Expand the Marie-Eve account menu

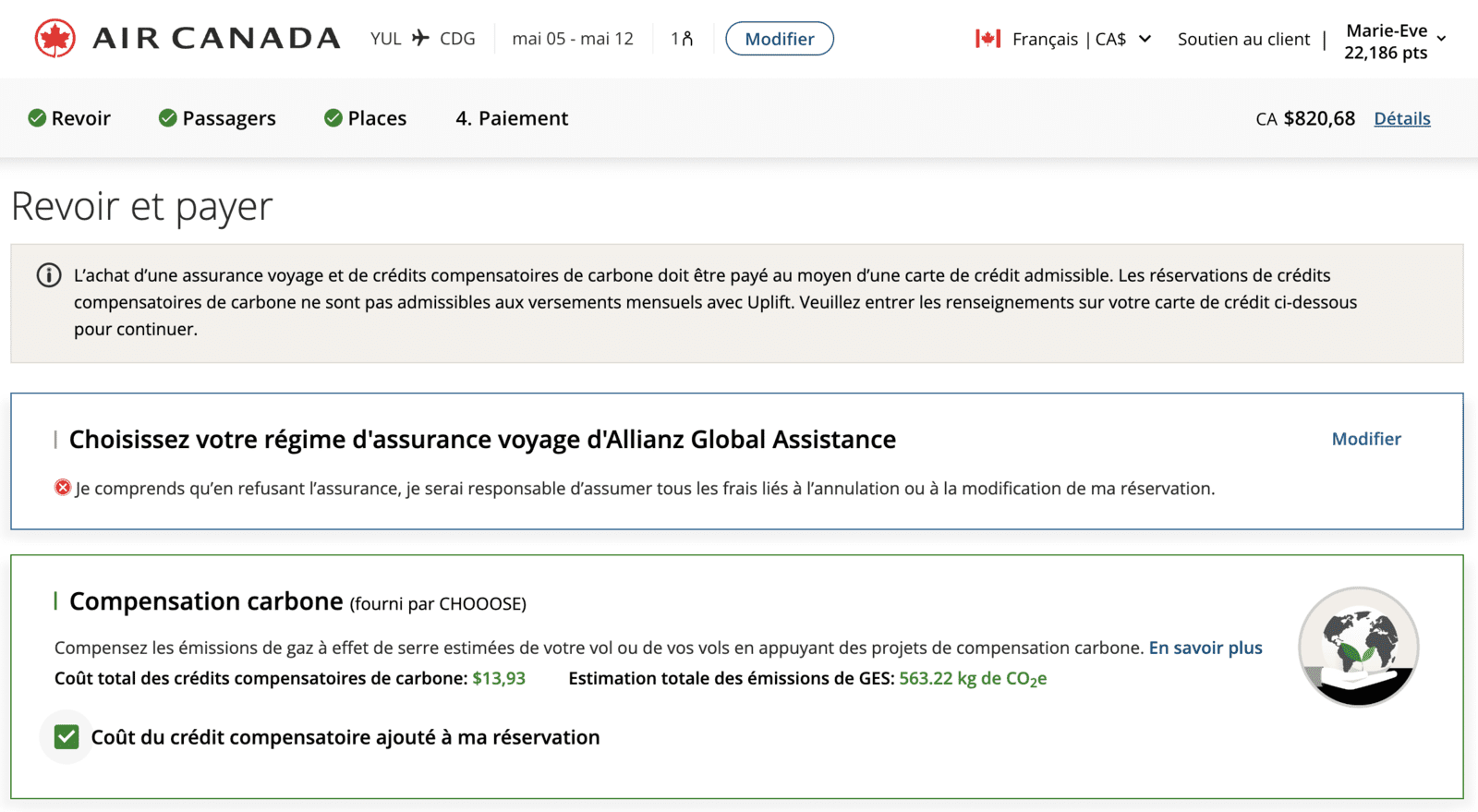point(1395,42)
